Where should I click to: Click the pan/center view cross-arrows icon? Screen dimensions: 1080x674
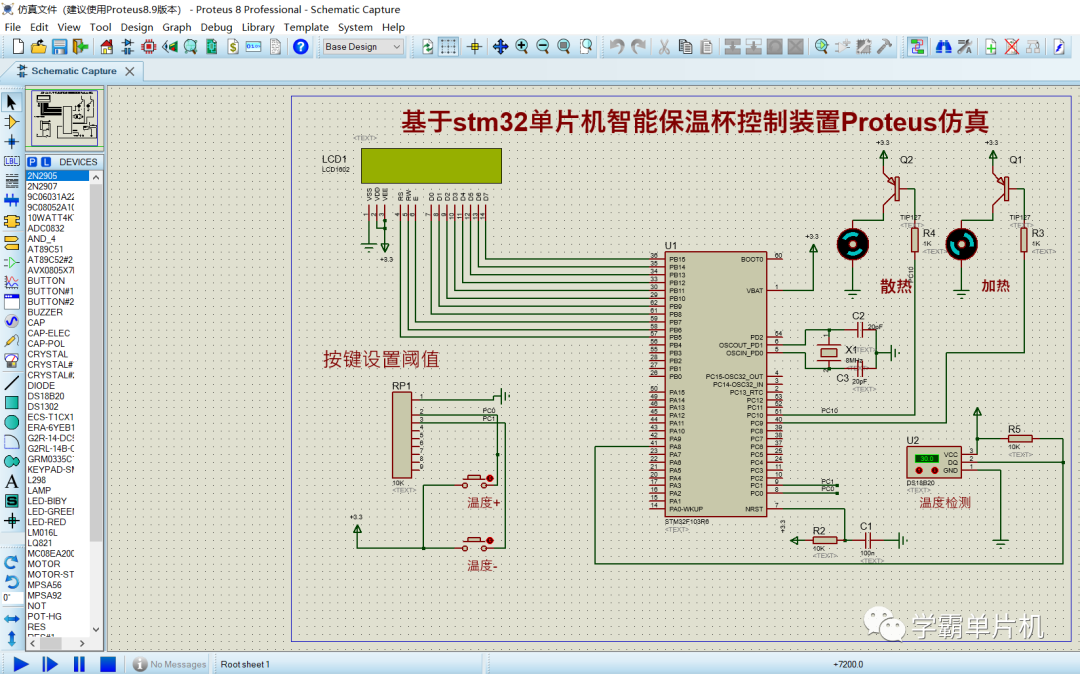[x=501, y=47]
